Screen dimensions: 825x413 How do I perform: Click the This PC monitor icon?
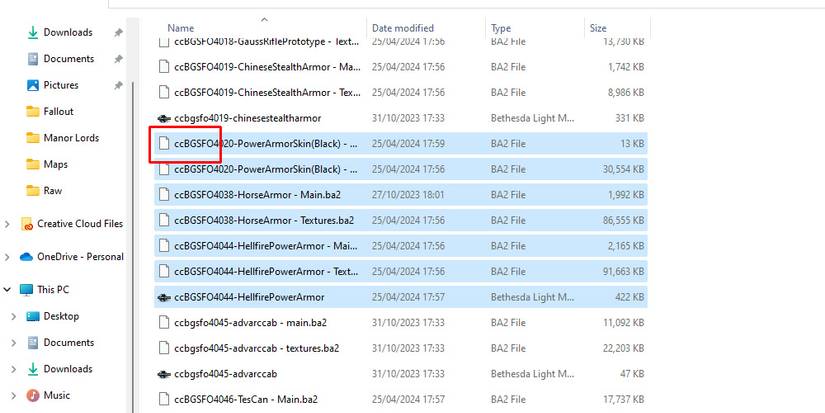click(26, 290)
